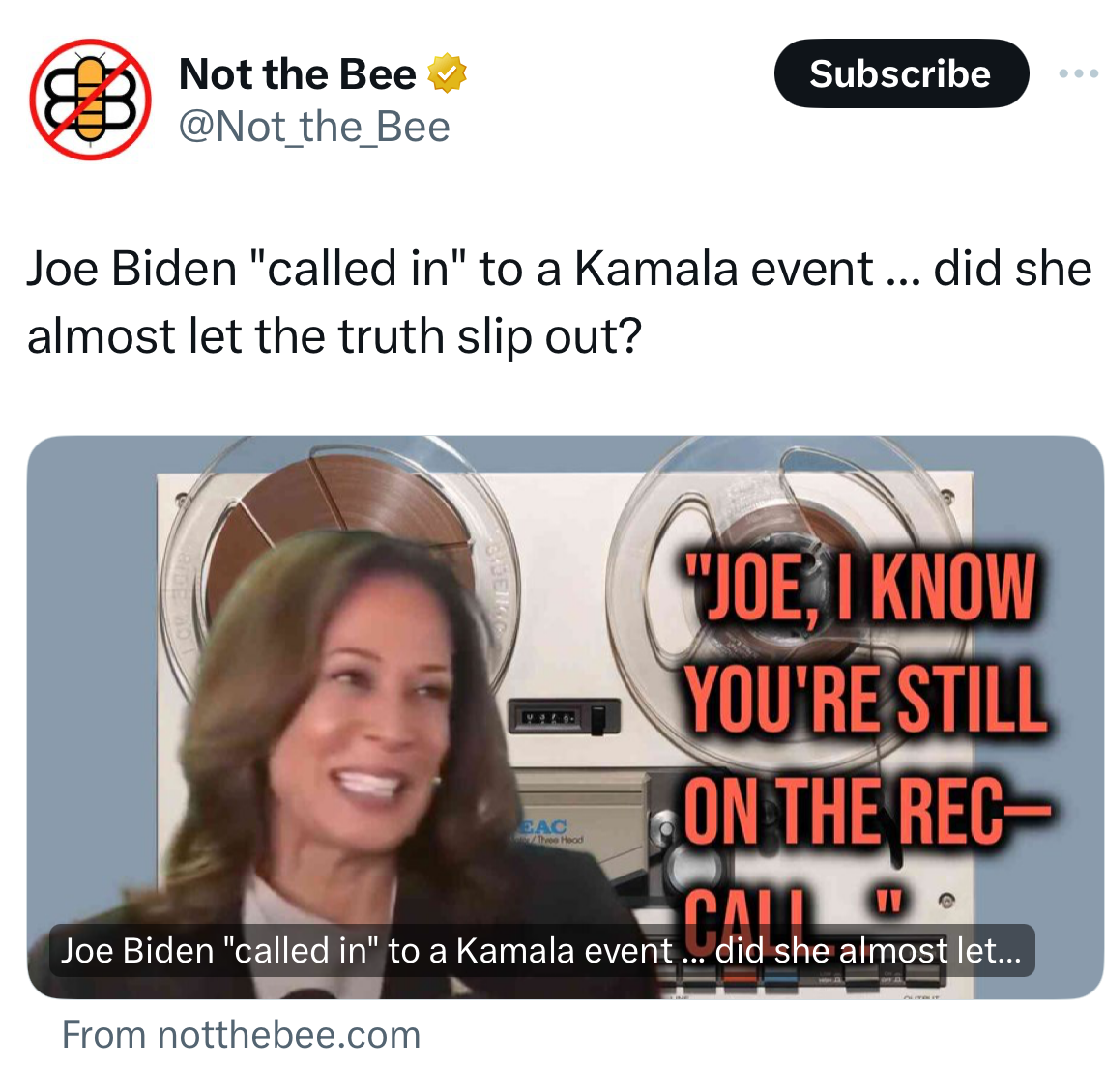Click the gold verified badge

pyautogui.click(x=447, y=73)
